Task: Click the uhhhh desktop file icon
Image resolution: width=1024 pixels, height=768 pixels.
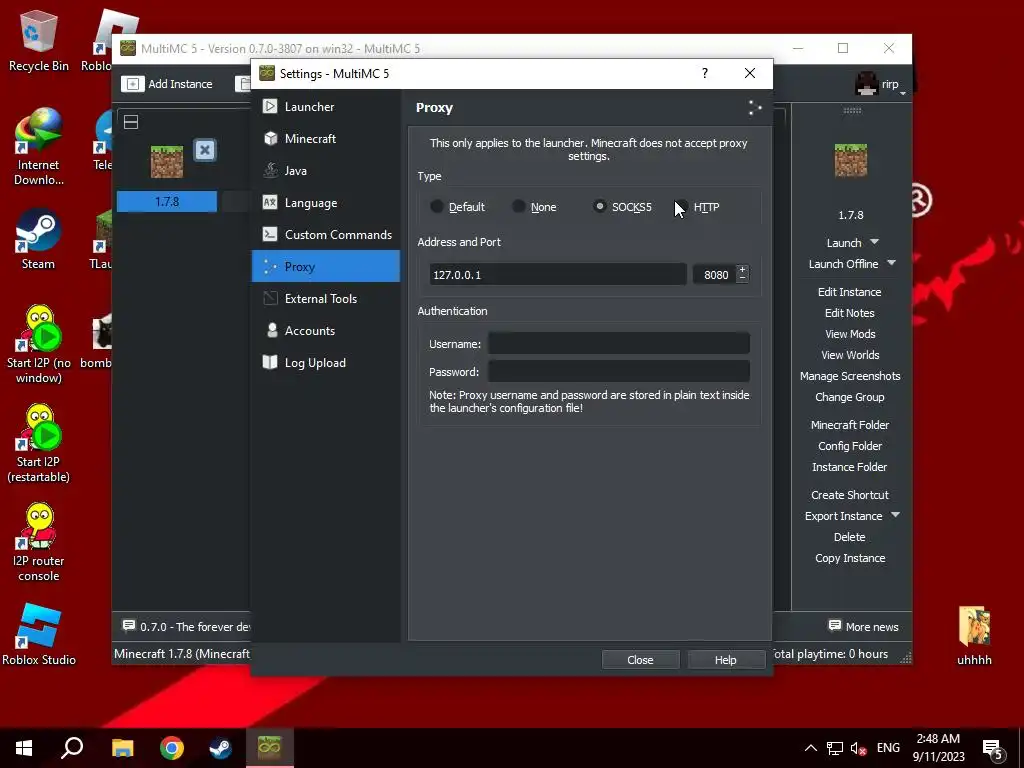Action: click(x=974, y=635)
